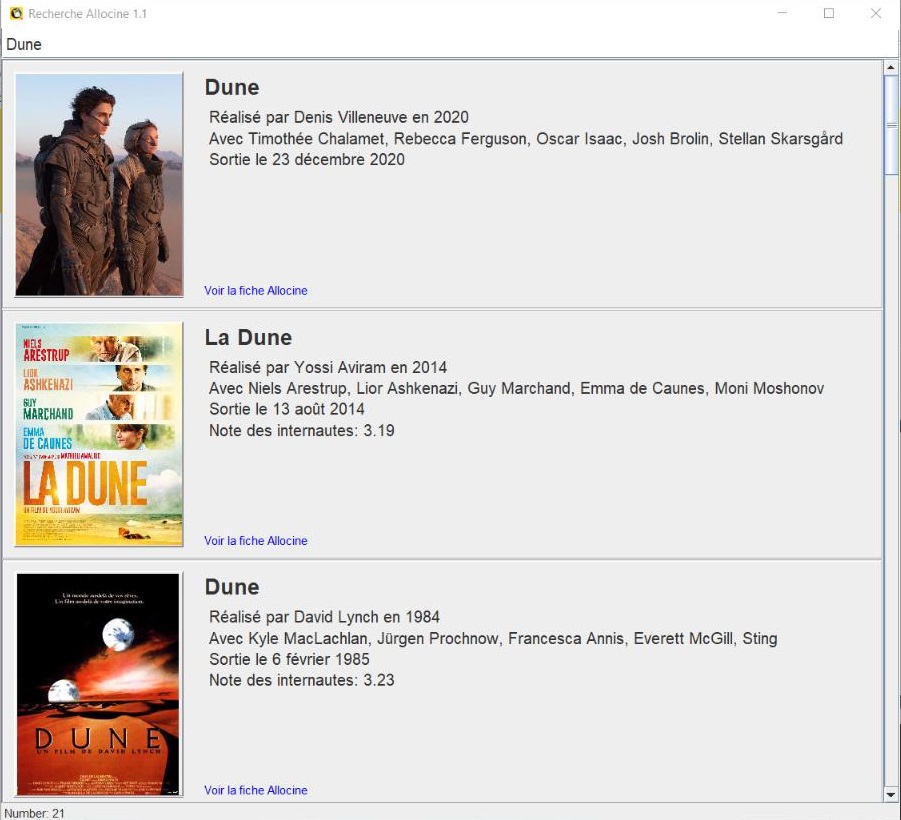The height and width of the screenshot is (820, 901).
Task: Click 'Sortie le 23 décembre 2020'
Action: click(307, 159)
